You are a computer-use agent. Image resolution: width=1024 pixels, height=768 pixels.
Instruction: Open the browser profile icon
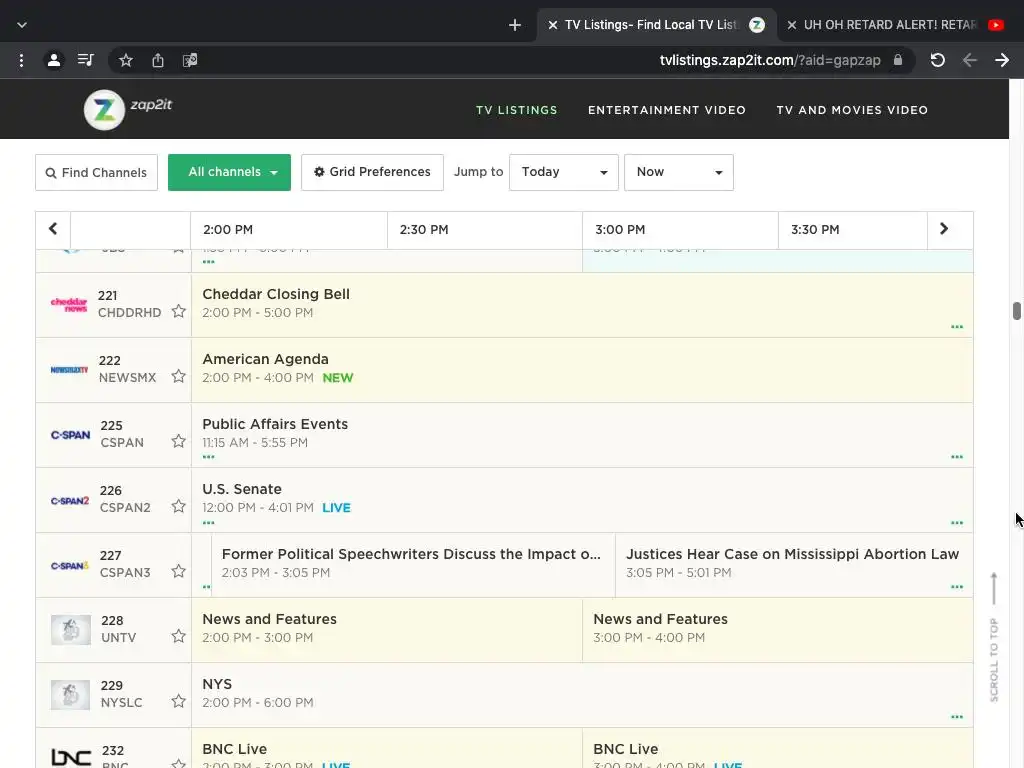pyautogui.click(x=54, y=61)
